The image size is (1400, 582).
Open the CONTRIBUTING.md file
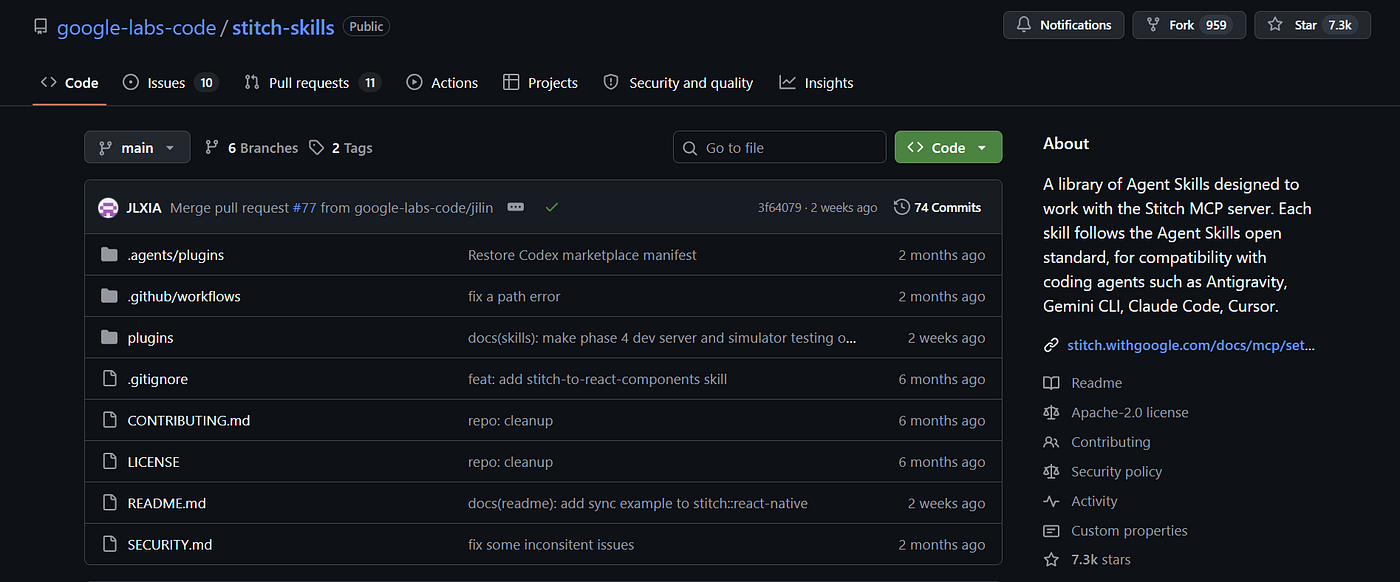click(189, 421)
